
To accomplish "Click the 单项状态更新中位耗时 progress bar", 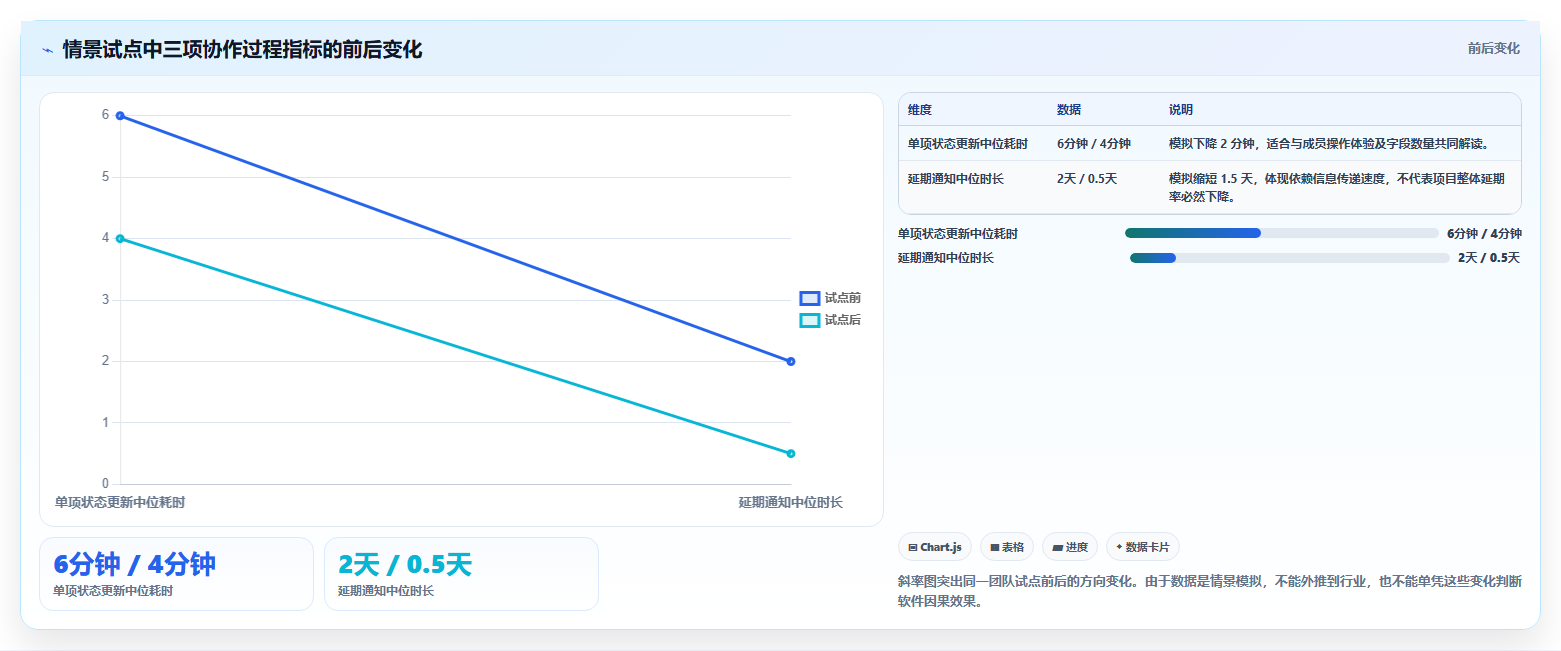I will pyautogui.click(x=1282, y=233).
